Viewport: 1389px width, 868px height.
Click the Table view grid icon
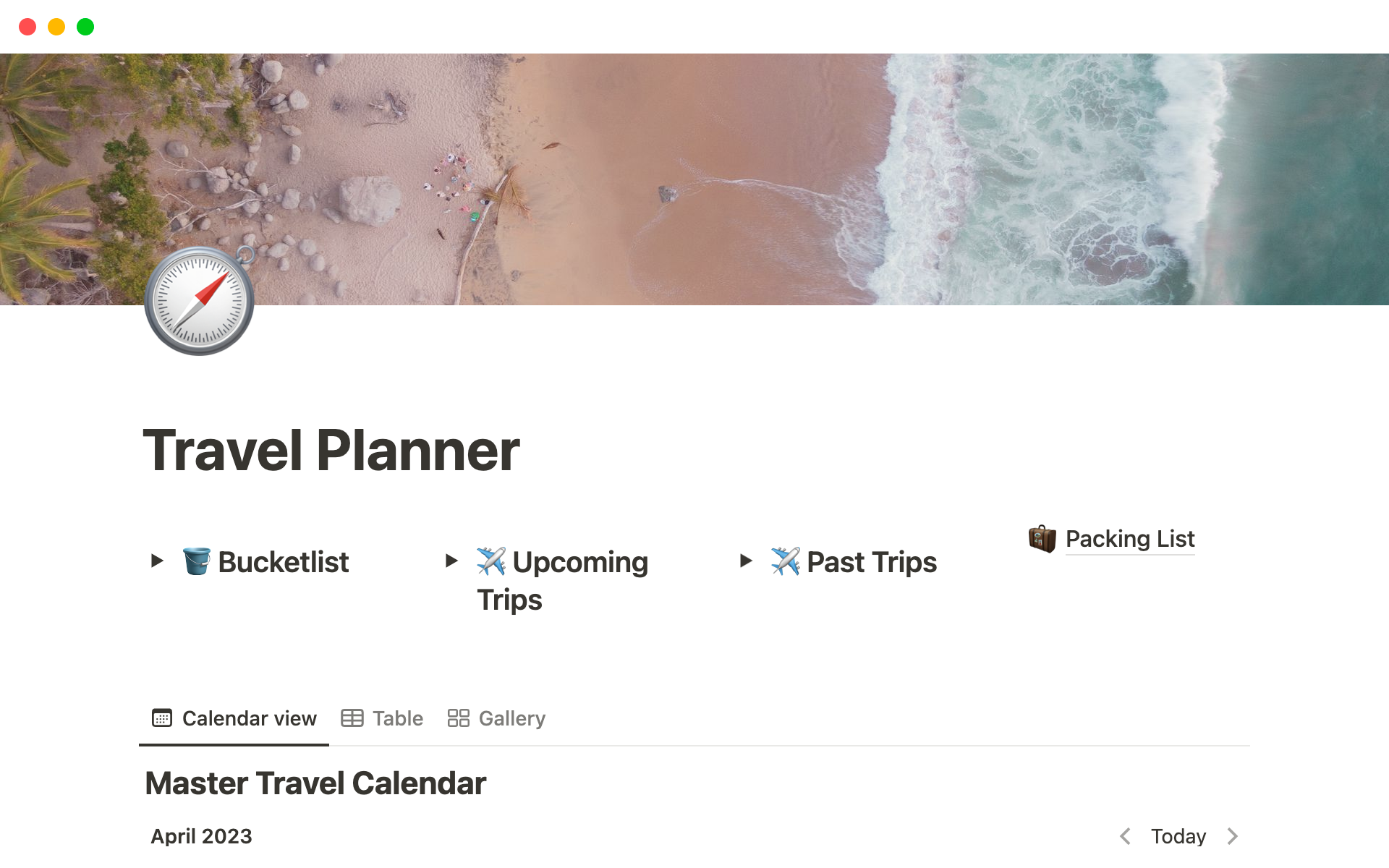click(352, 718)
